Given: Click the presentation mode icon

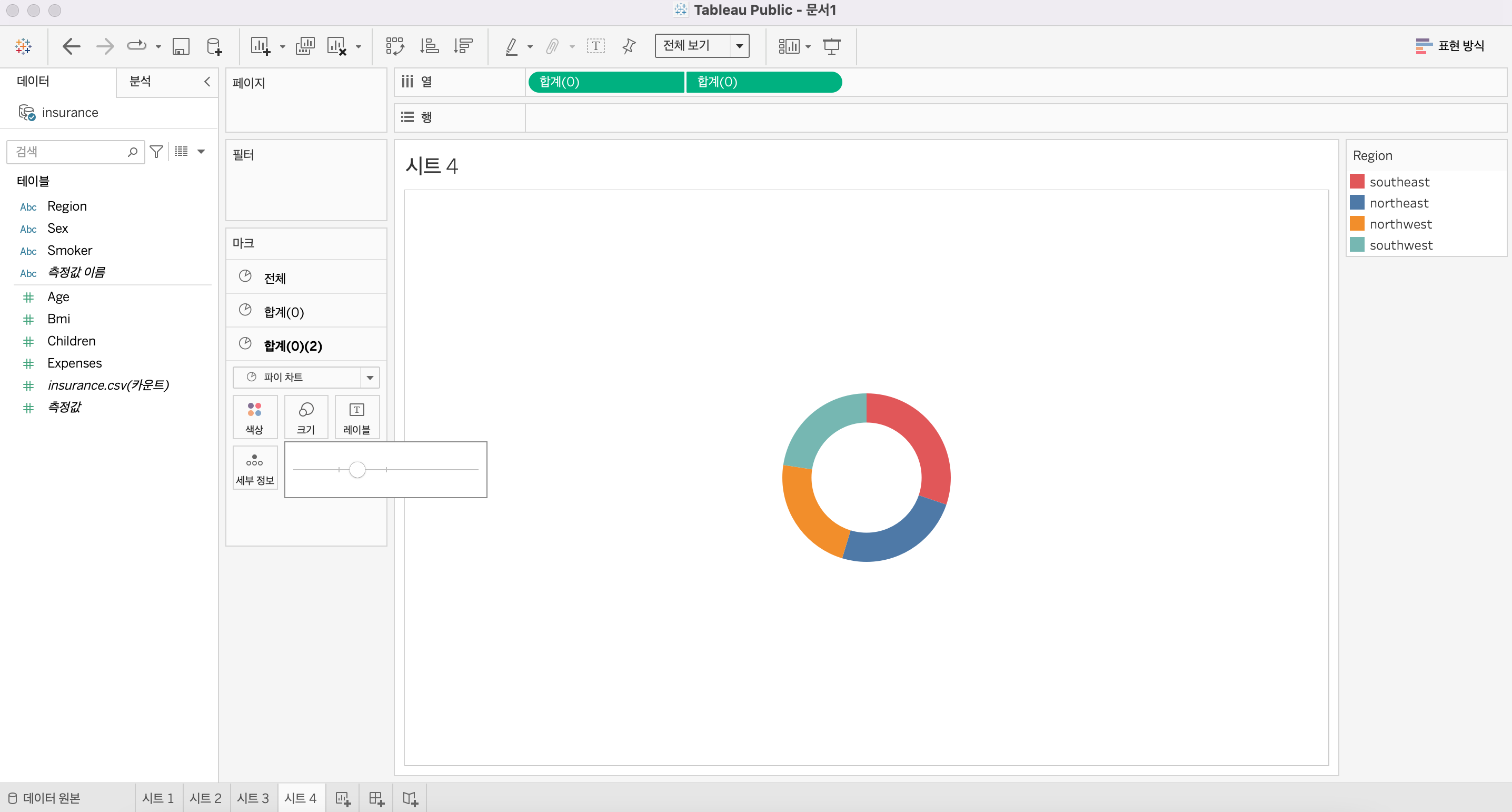Looking at the screenshot, I should (x=831, y=46).
